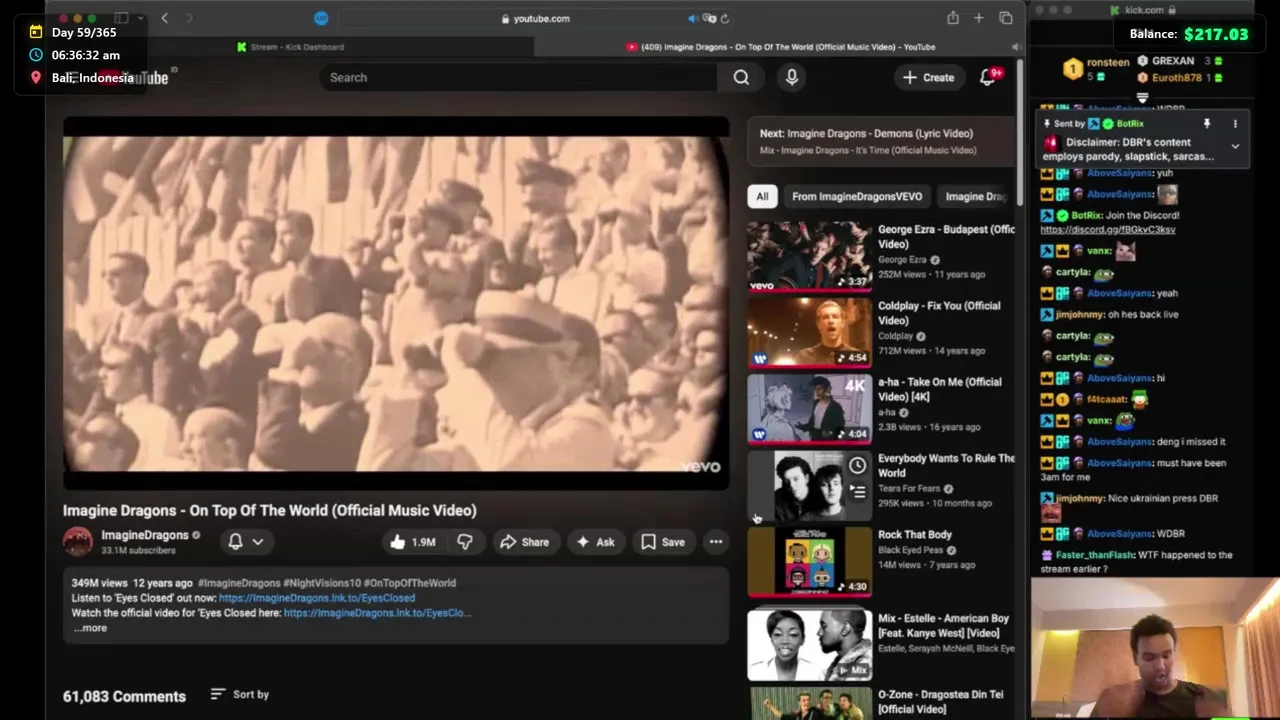Switch to Stream - Kick Dashboard tab

[x=291, y=47]
